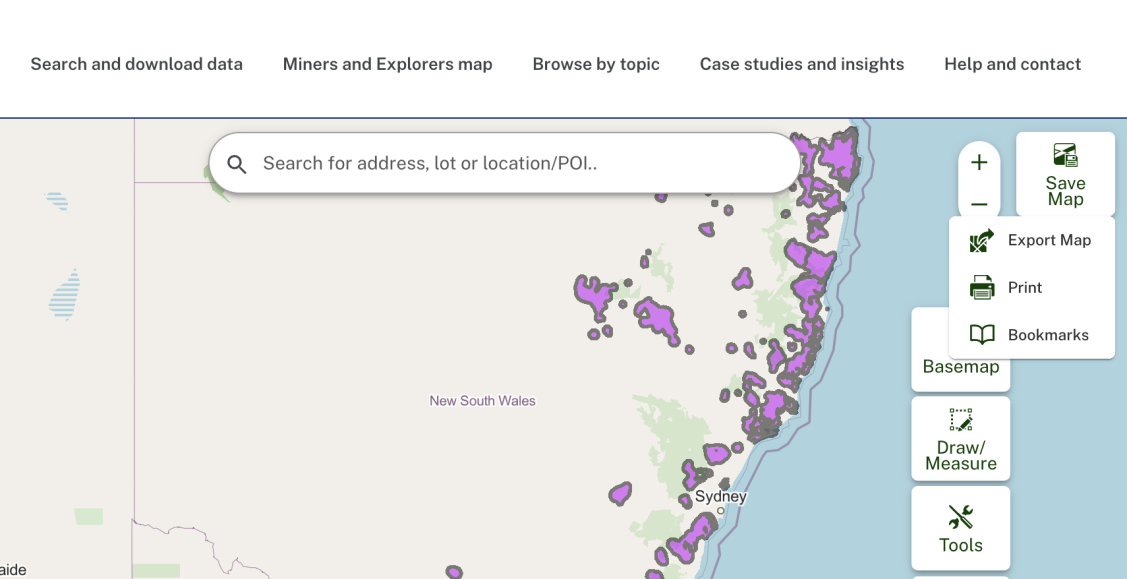The height and width of the screenshot is (579, 1127).
Task: Click the magnifier search icon
Action: tap(236, 165)
